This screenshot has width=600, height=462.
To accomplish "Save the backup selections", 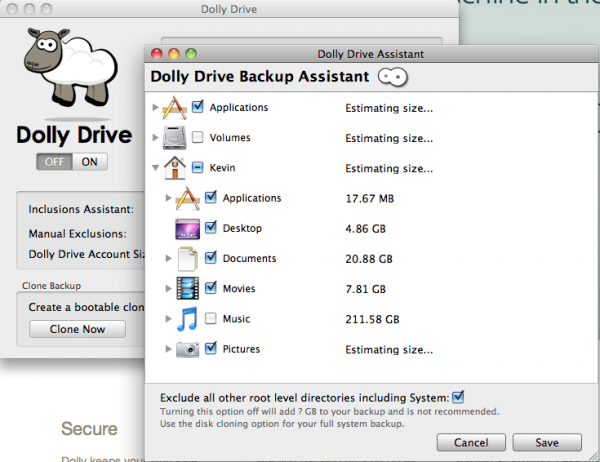I will (x=547, y=442).
